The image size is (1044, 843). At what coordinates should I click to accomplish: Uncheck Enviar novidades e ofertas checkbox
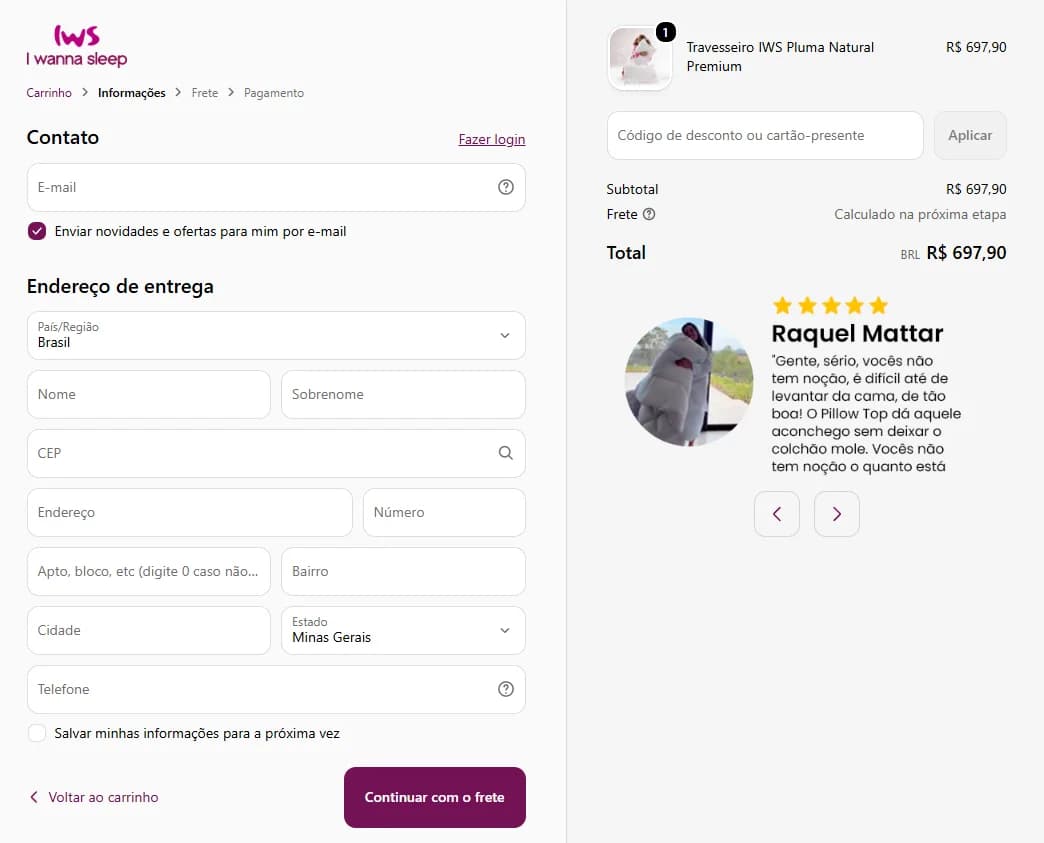[37, 231]
